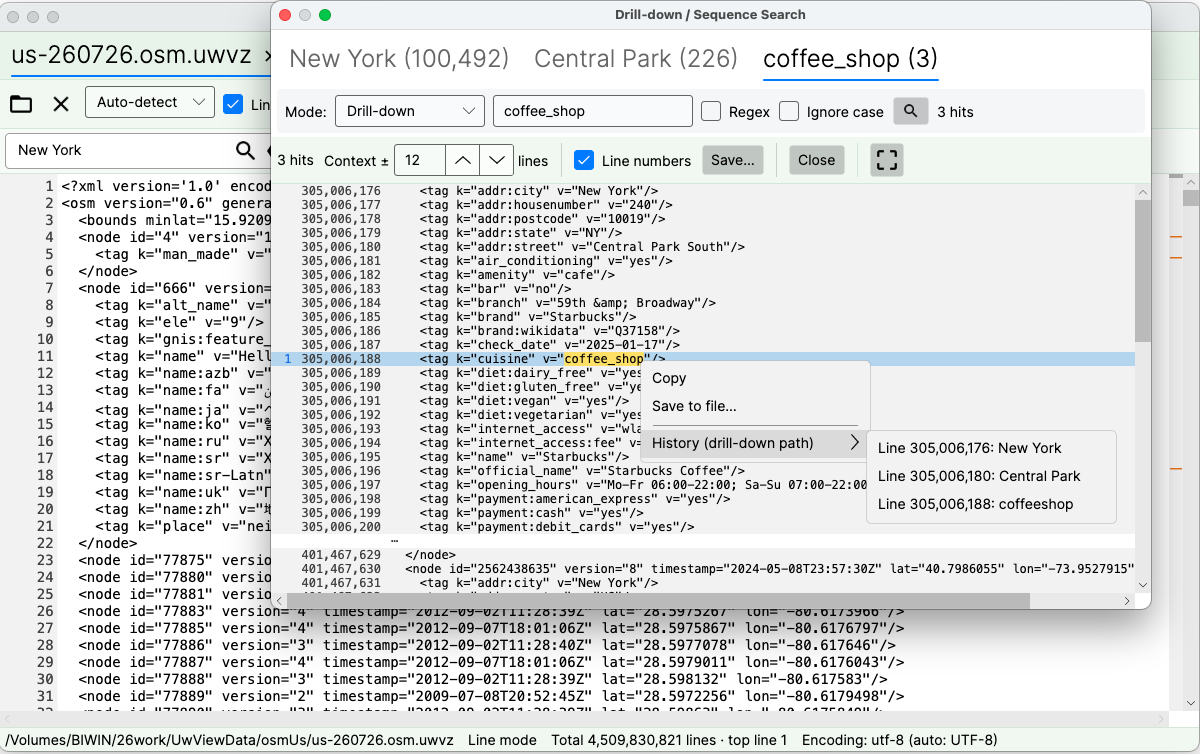Enable the Regex checkbox

point(711,111)
